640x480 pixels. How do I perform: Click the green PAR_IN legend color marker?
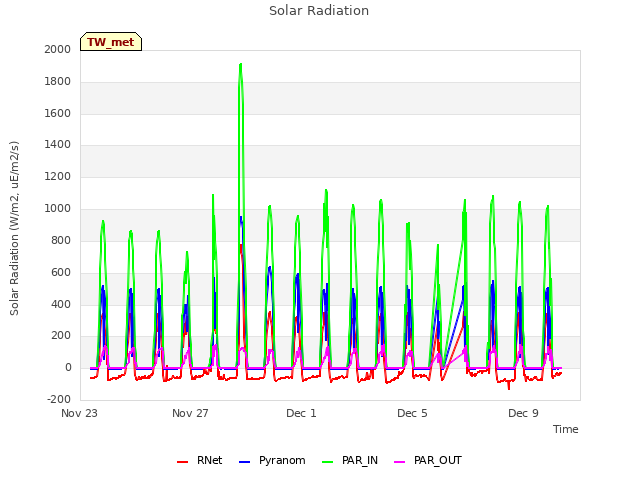[x=328, y=462]
